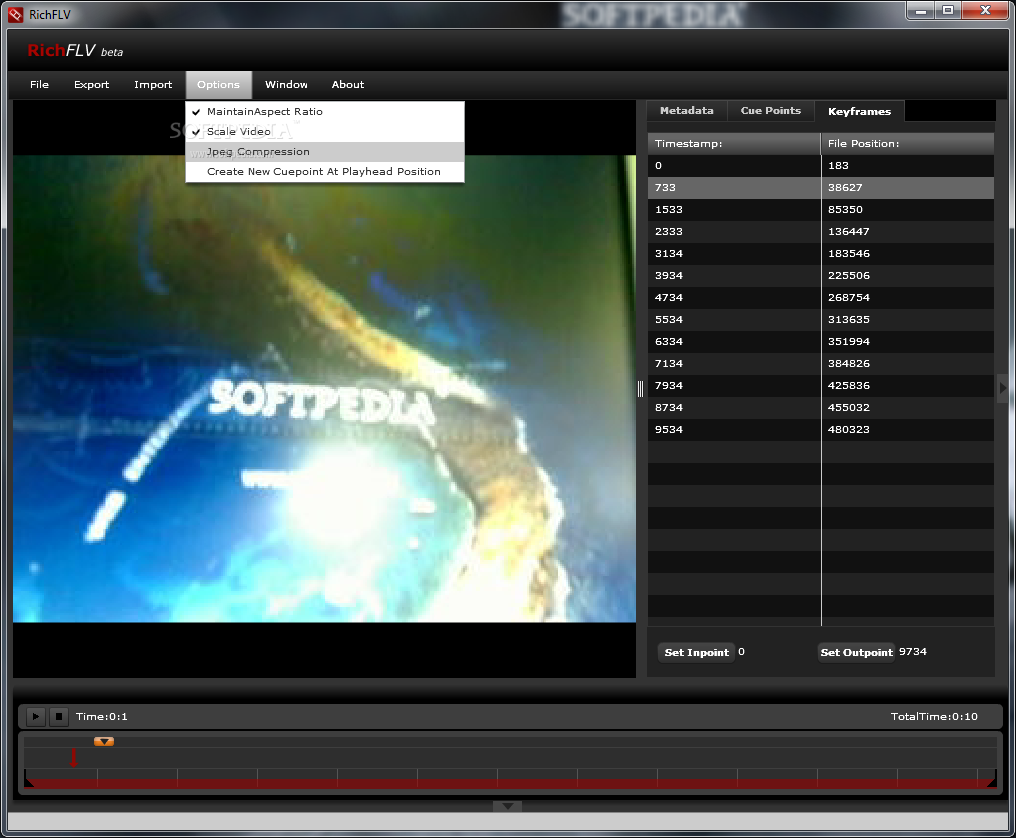Select keyframe row with timestamp 7934
This screenshot has width=1016, height=838.
(x=821, y=386)
